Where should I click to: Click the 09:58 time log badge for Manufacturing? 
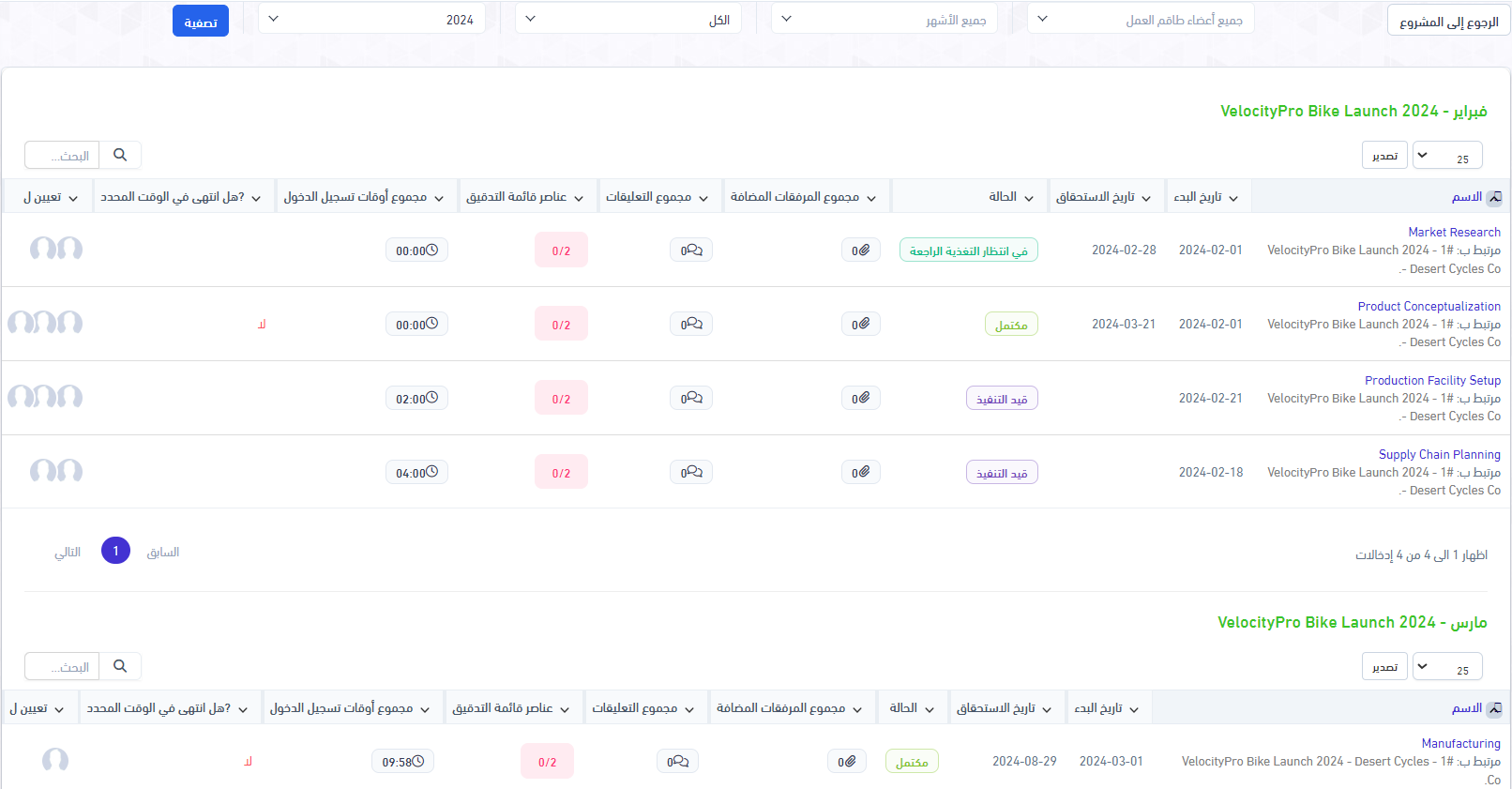(x=402, y=762)
